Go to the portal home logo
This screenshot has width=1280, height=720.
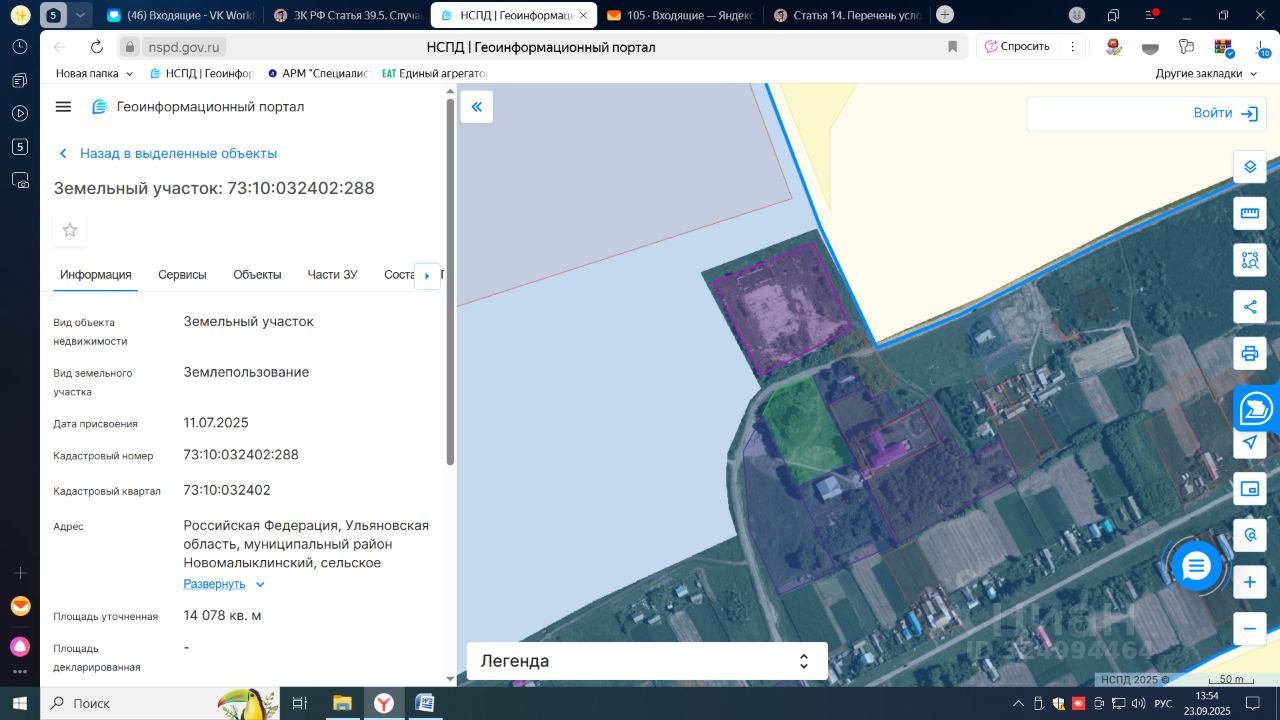(99, 107)
